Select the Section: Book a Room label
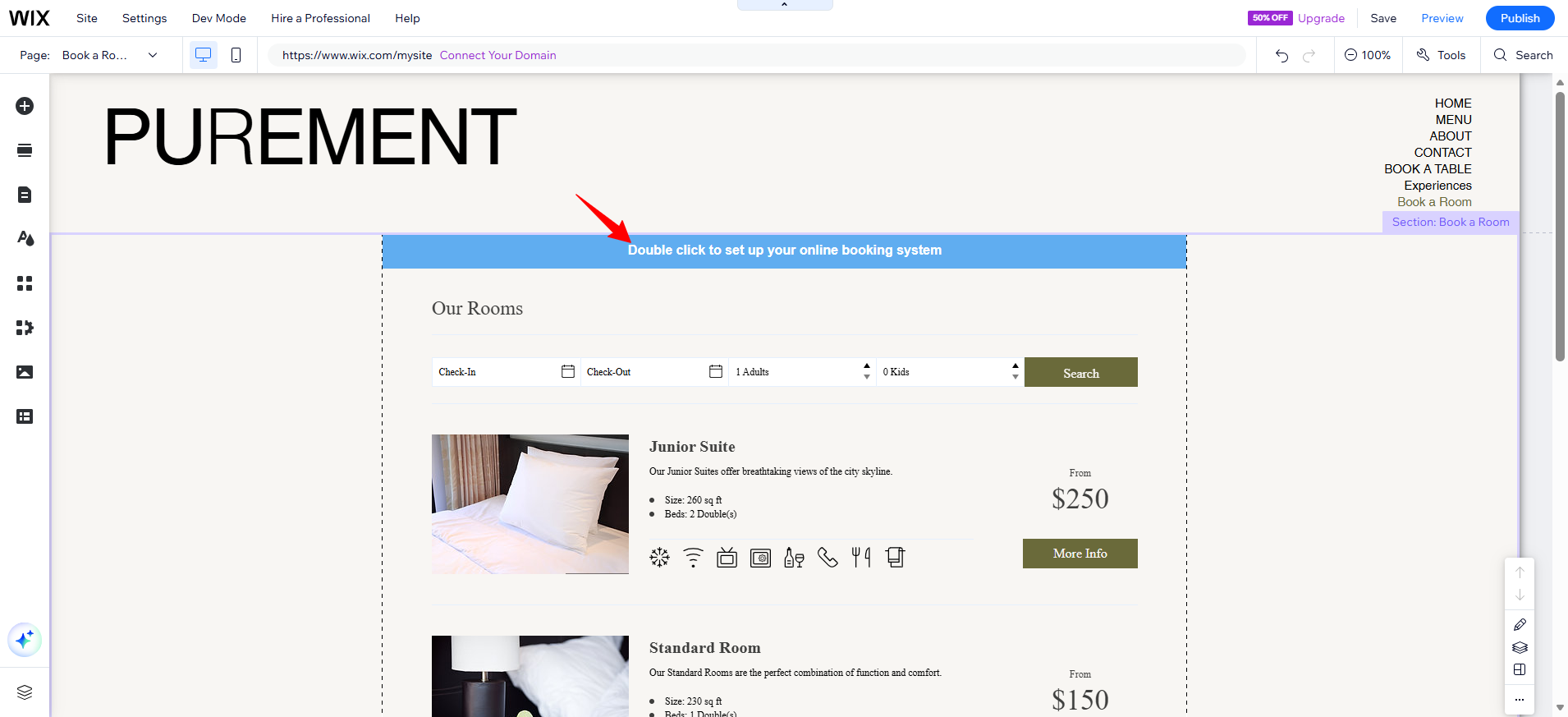Image resolution: width=1568 pixels, height=717 pixels. (x=1451, y=223)
